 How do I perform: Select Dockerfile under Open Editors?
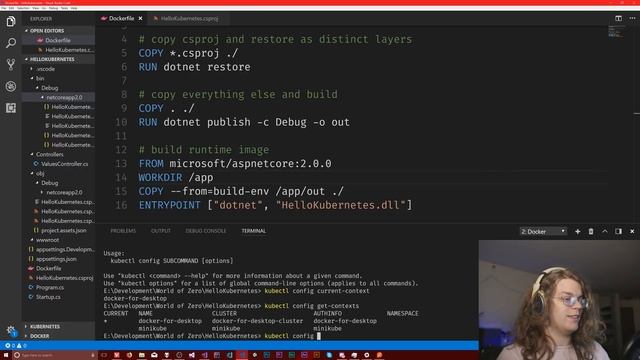pyautogui.click(x=58, y=40)
